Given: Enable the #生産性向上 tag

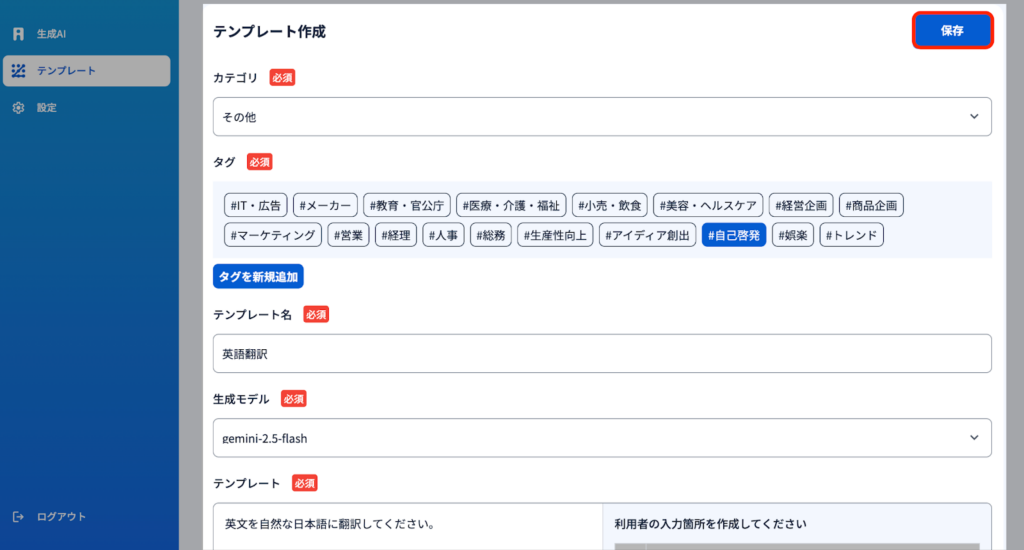Looking at the screenshot, I should pos(555,236).
